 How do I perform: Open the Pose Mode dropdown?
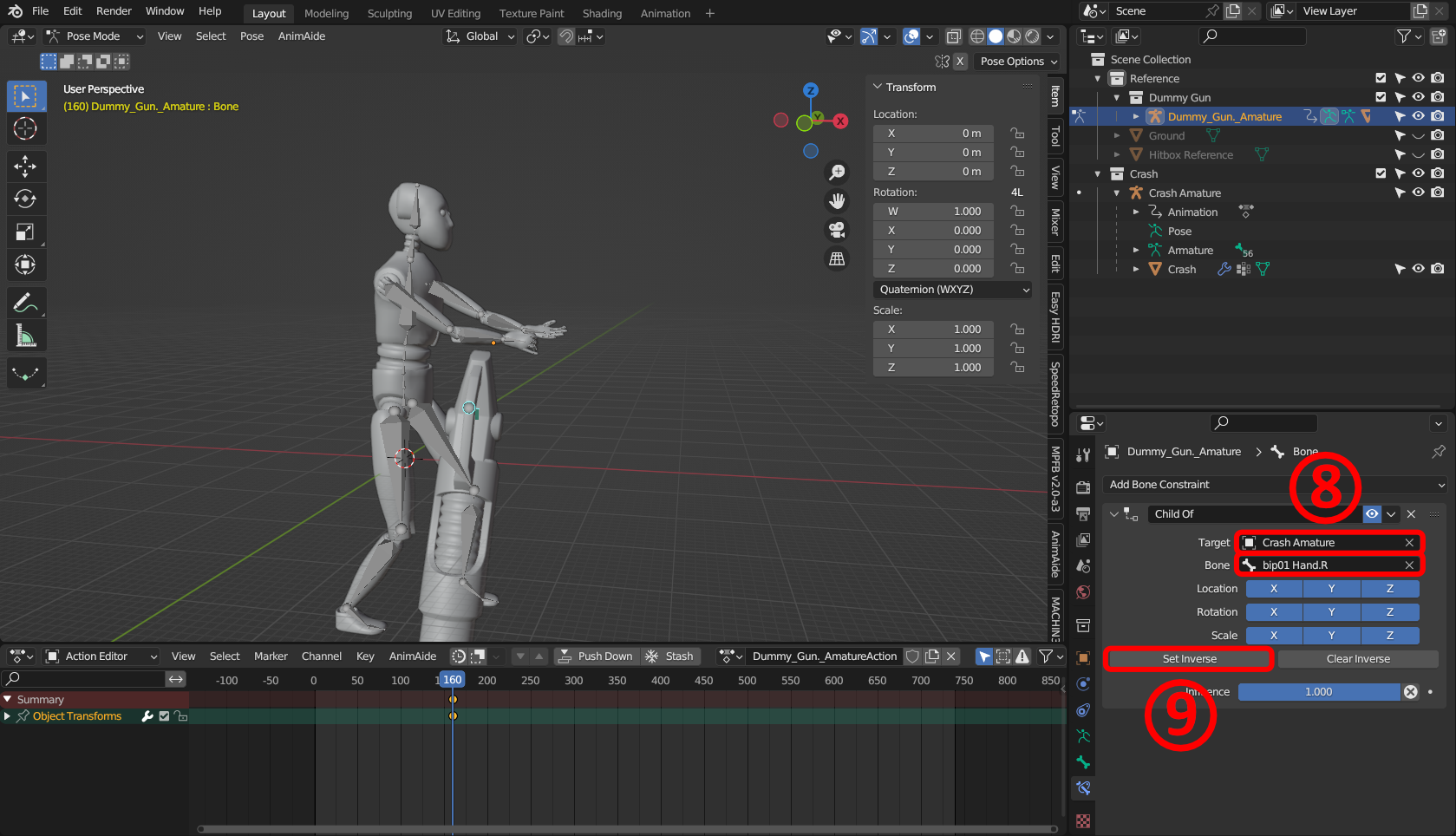coord(95,36)
